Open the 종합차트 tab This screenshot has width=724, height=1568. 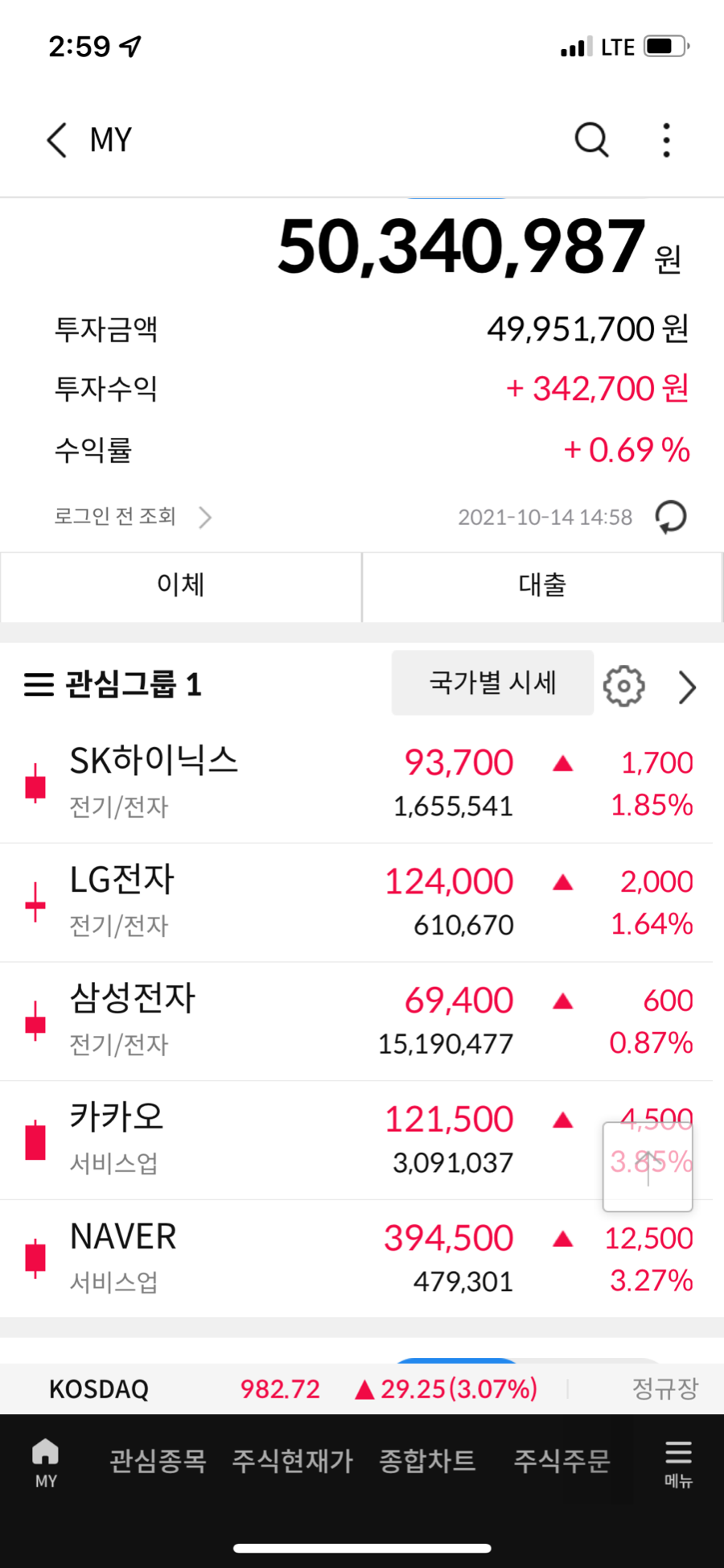(x=427, y=1460)
